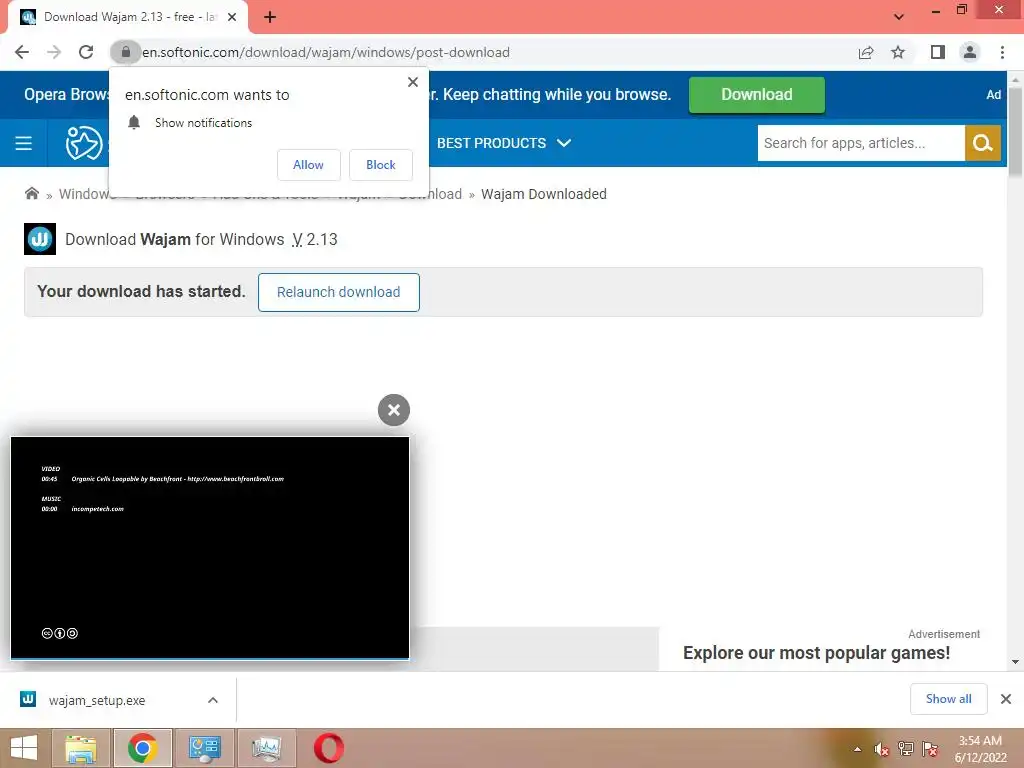Select the Wajam Downloaded breadcrumb

point(544,194)
